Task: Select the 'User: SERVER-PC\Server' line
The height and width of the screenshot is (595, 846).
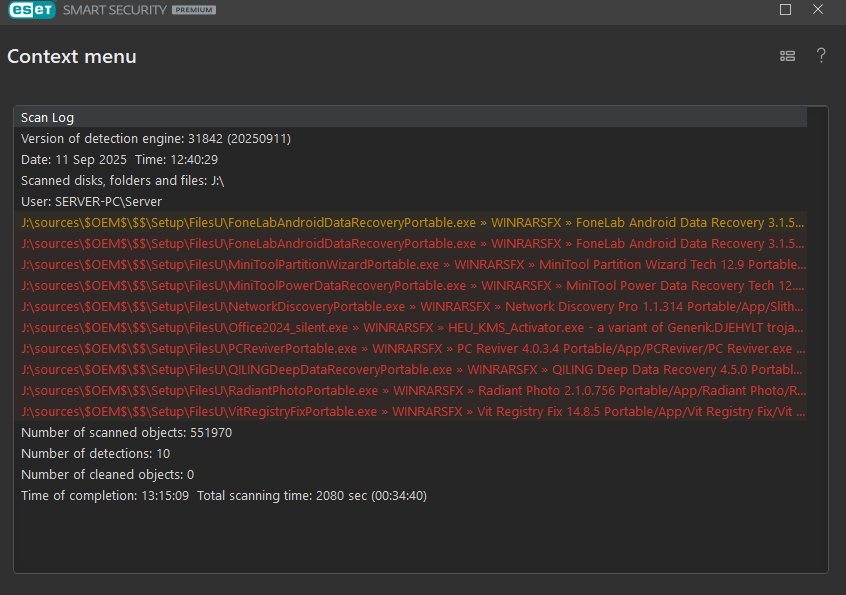Action: click(x=411, y=202)
